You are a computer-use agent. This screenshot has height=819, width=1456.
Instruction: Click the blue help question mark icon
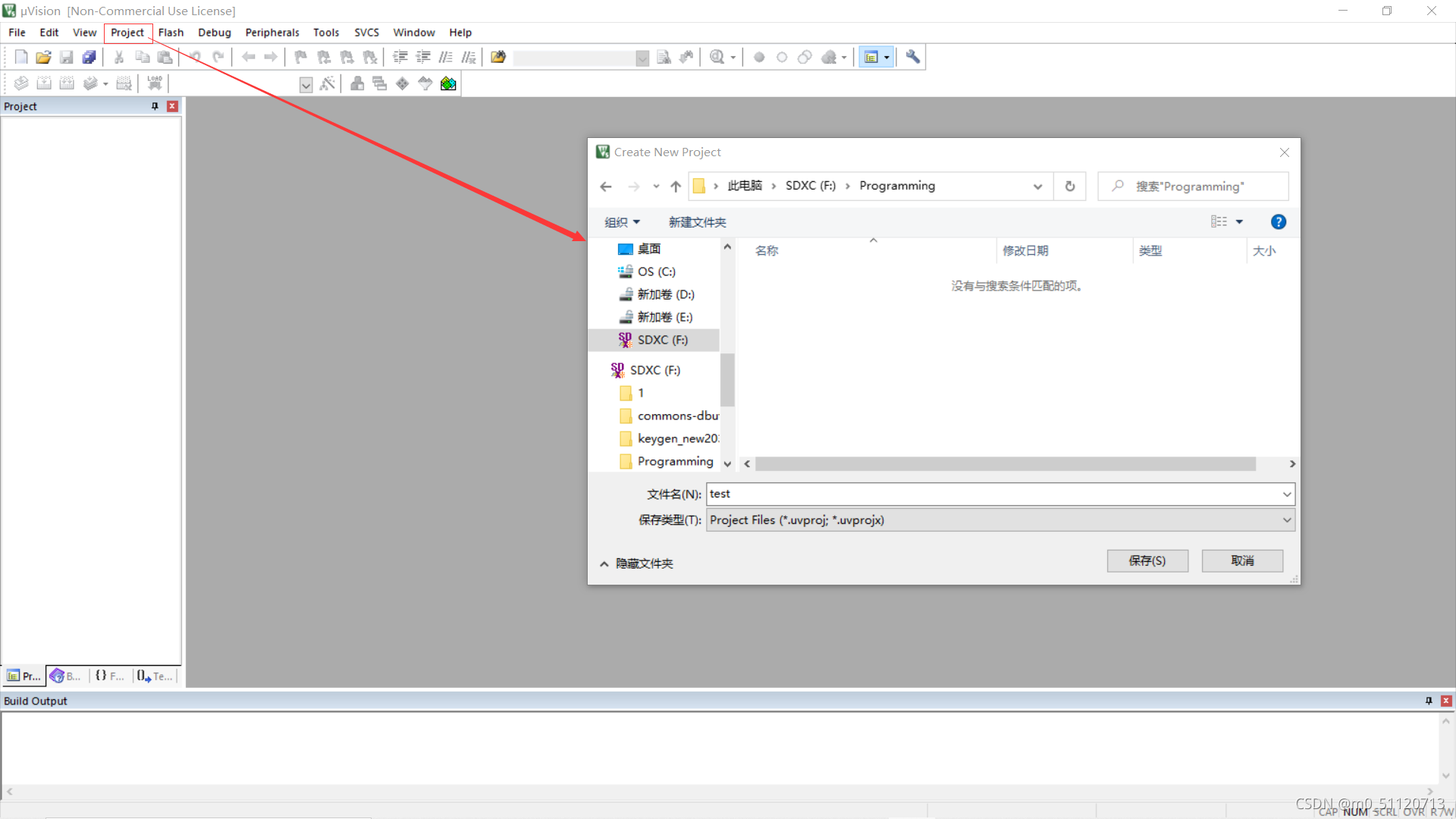pyautogui.click(x=1278, y=221)
